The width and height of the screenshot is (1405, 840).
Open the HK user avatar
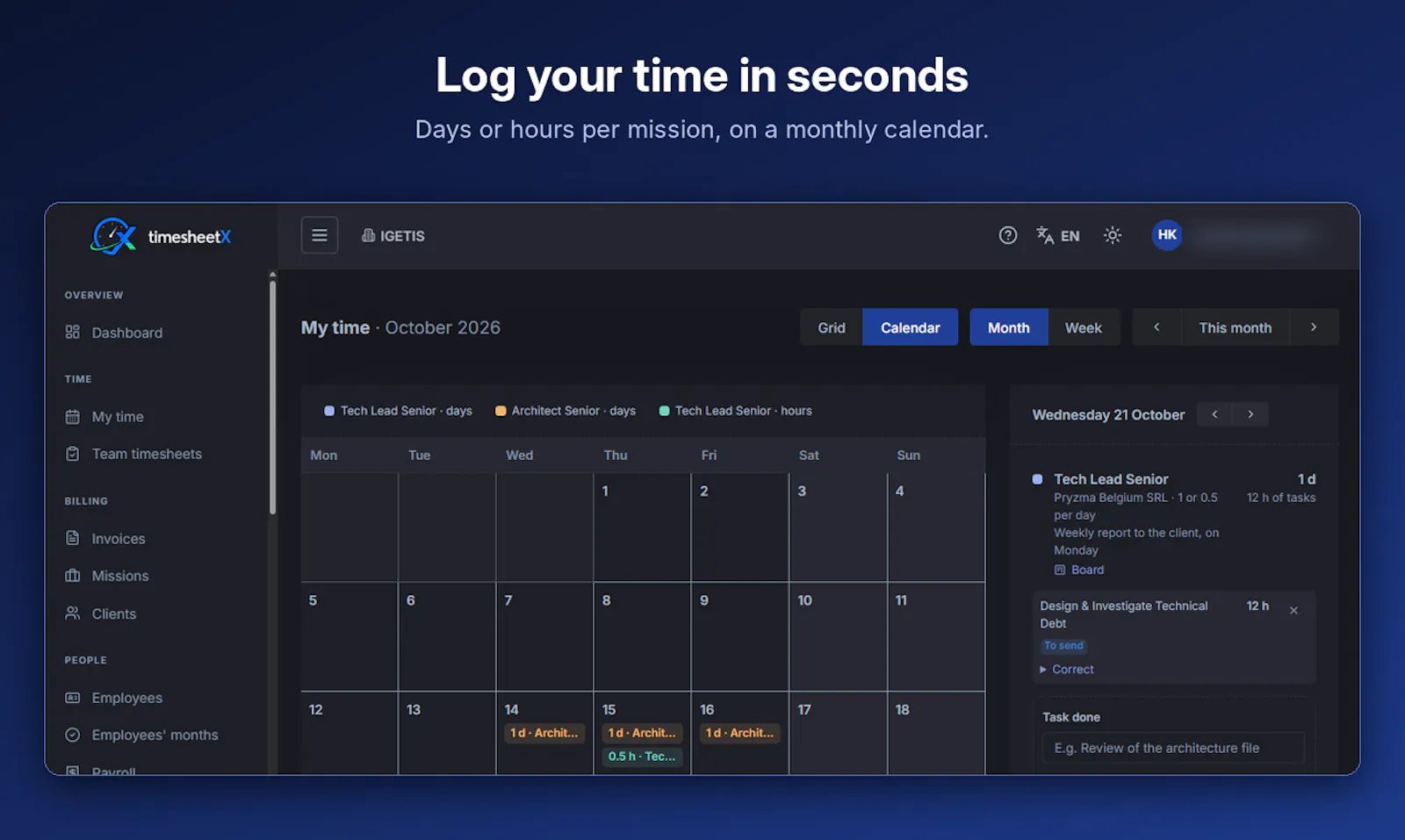[x=1167, y=234]
